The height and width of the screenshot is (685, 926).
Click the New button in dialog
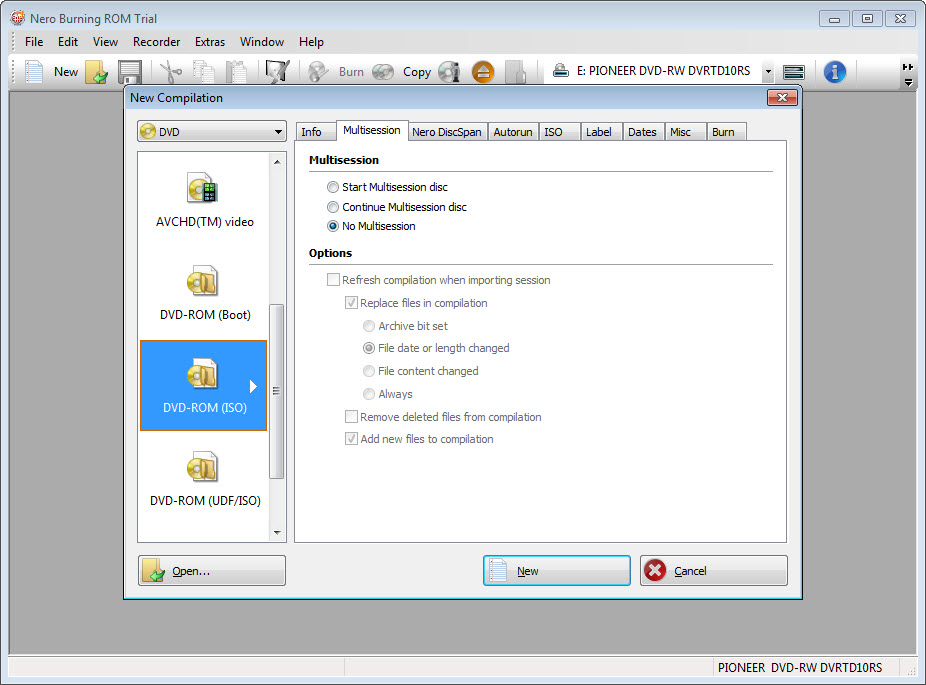click(x=557, y=570)
